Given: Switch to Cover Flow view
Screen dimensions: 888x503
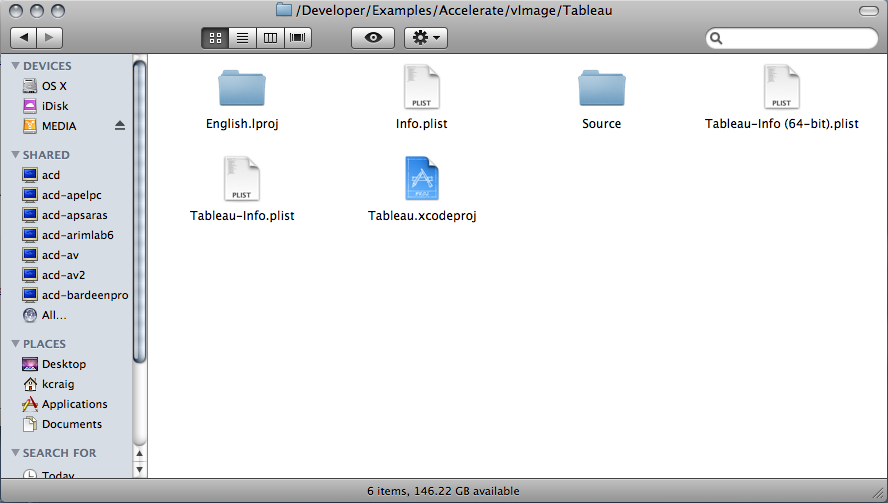Looking at the screenshot, I should (x=298, y=38).
